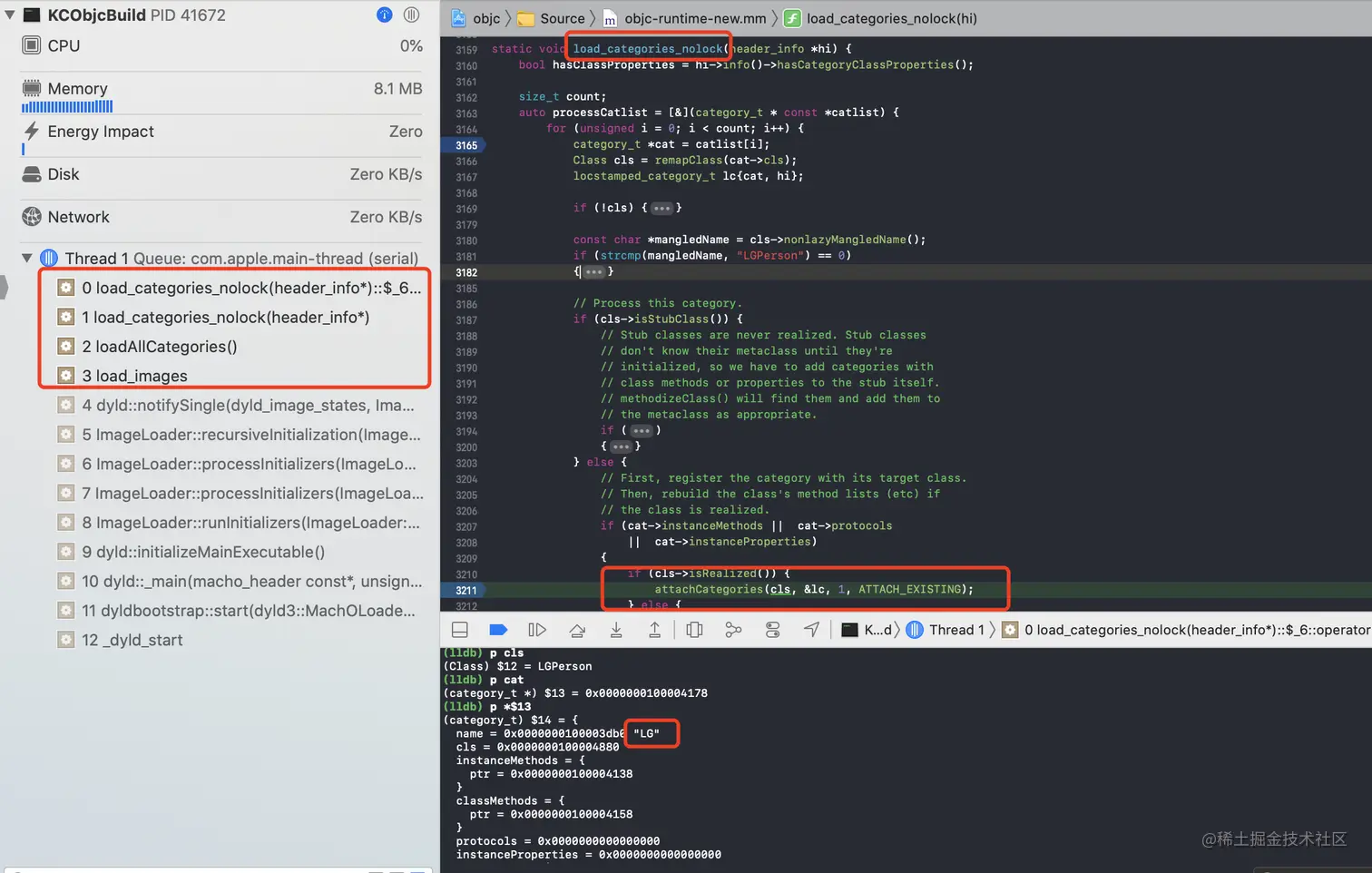Click the CPU chip icon
This screenshot has height=873, width=1372.
coord(32,45)
